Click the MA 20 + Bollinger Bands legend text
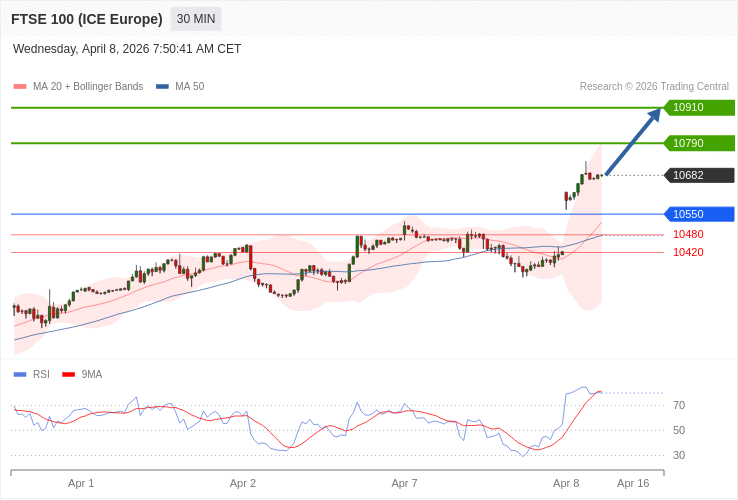The width and height of the screenshot is (738, 500). (88, 87)
